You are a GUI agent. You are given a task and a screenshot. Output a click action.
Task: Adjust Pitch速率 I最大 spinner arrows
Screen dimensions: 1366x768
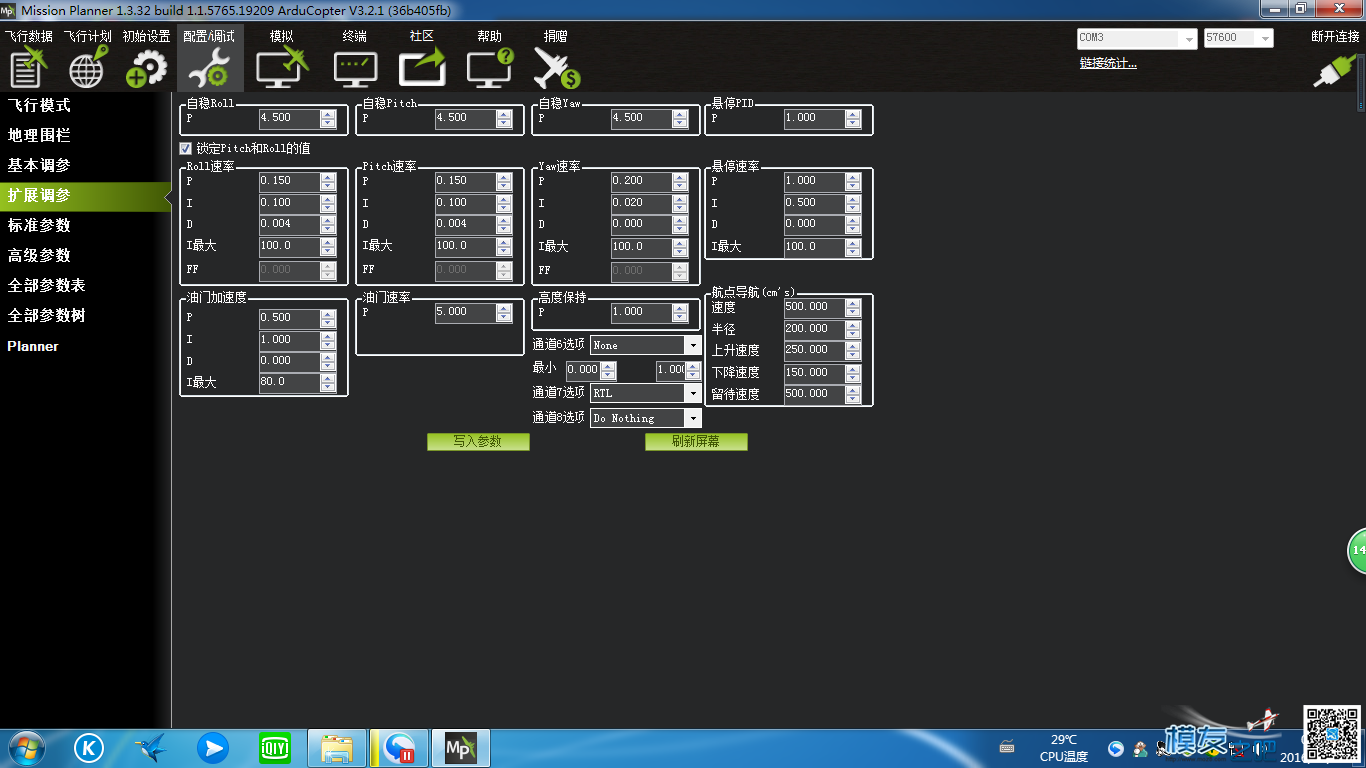pos(505,246)
